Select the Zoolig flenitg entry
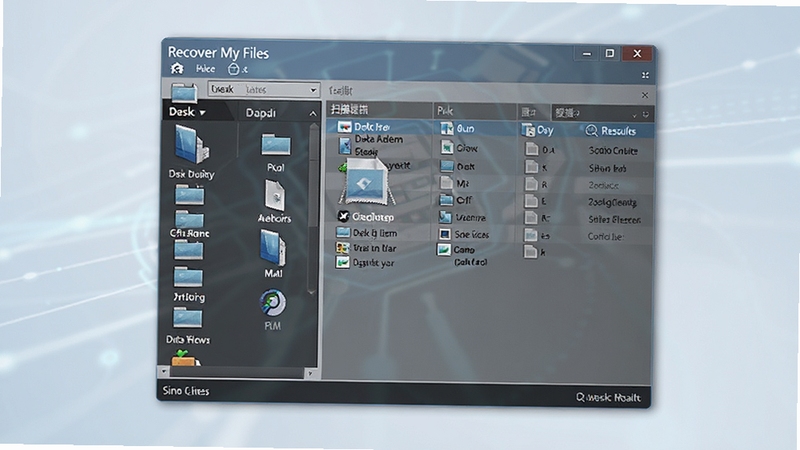 click(x=612, y=202)
